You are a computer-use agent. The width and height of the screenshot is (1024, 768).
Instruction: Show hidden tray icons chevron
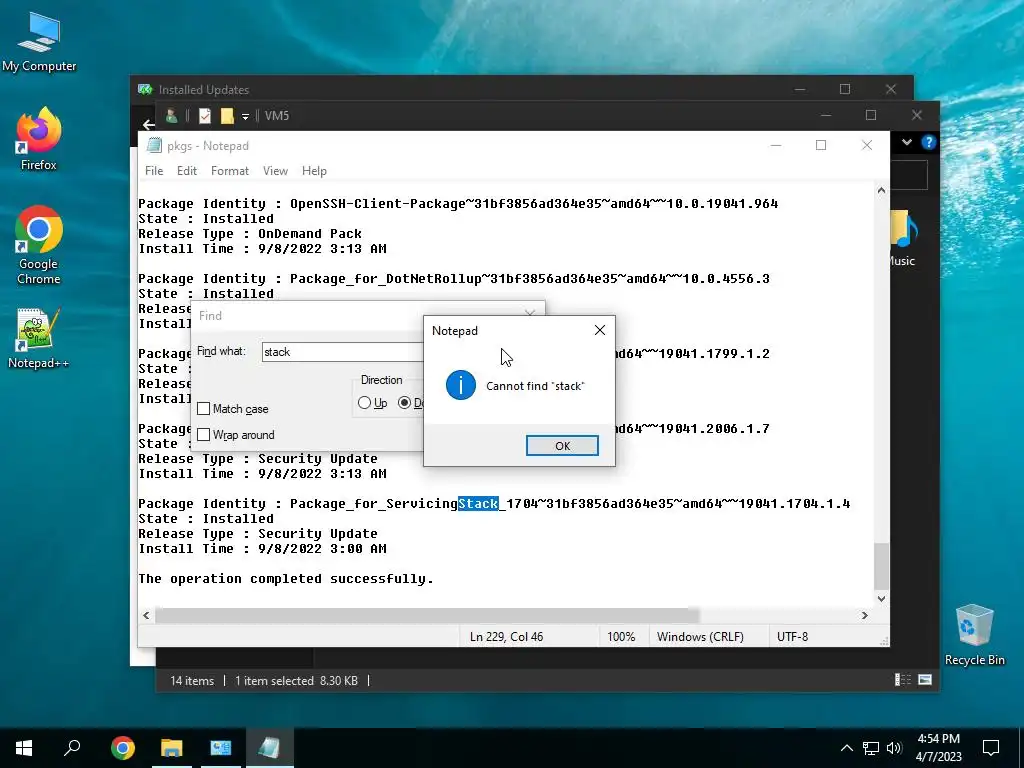click(x=846, y=748)
